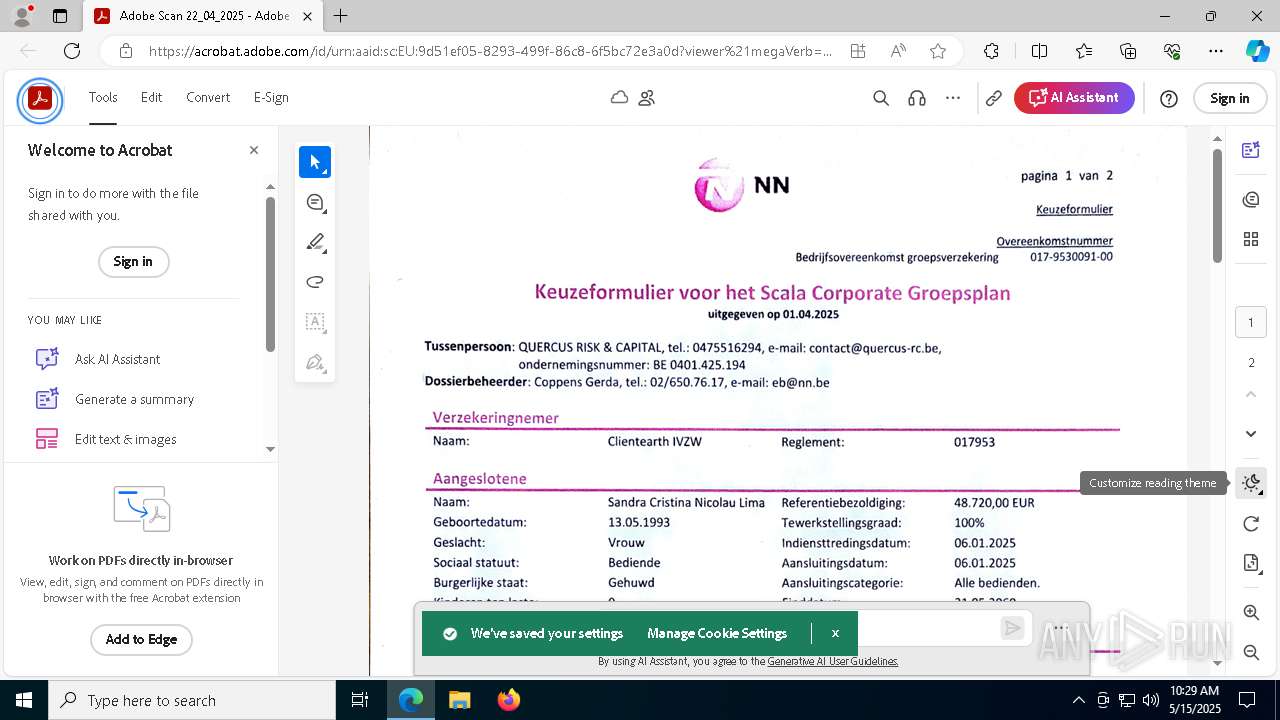Screen dimensions: 1280x720
Task: Click Manage Cookie Settings link
Action: (717, 633)
